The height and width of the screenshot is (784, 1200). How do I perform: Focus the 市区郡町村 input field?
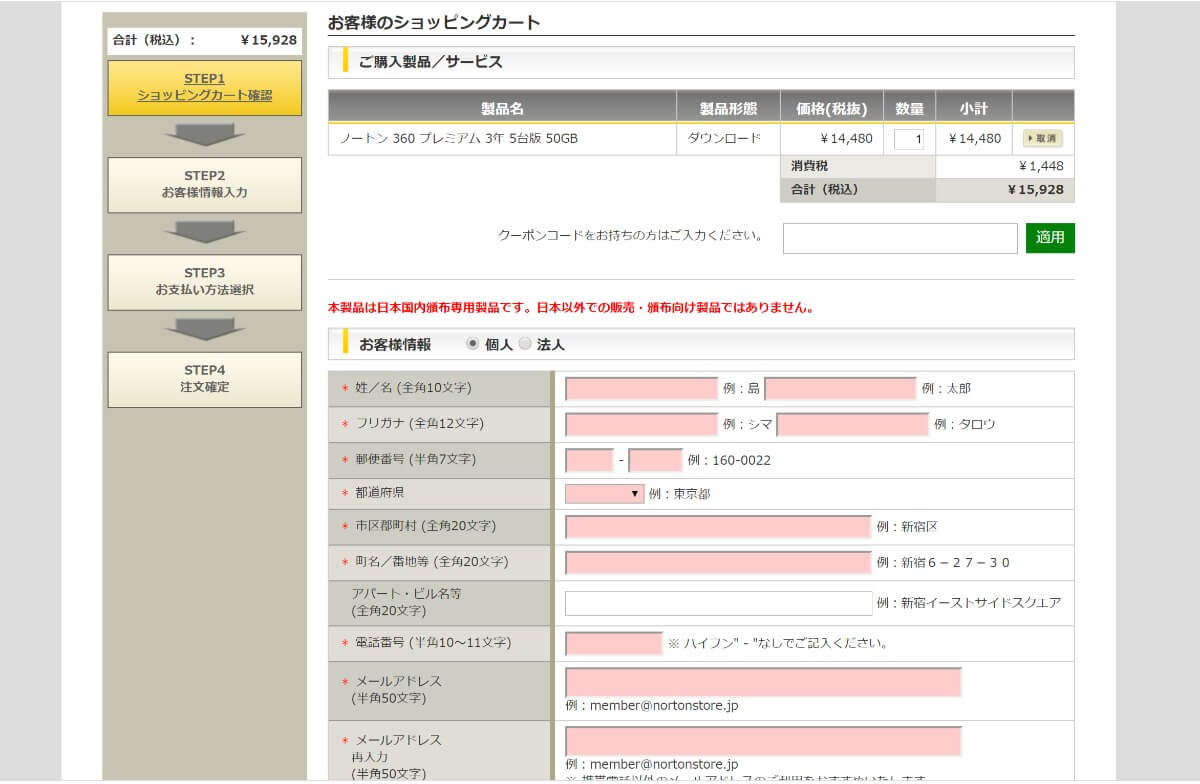(718, 527)
